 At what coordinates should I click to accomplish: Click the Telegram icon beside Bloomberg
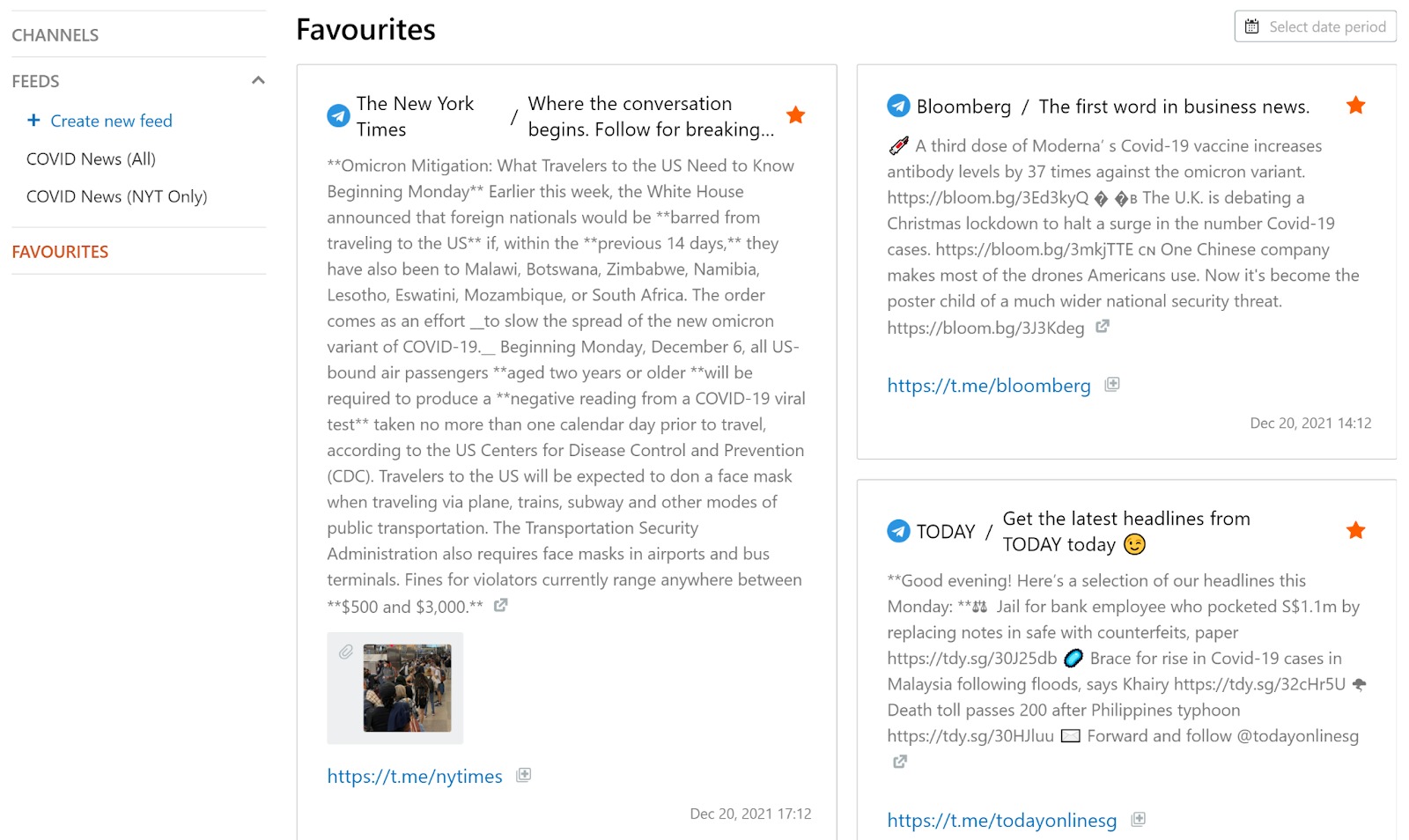click(898, 106)
